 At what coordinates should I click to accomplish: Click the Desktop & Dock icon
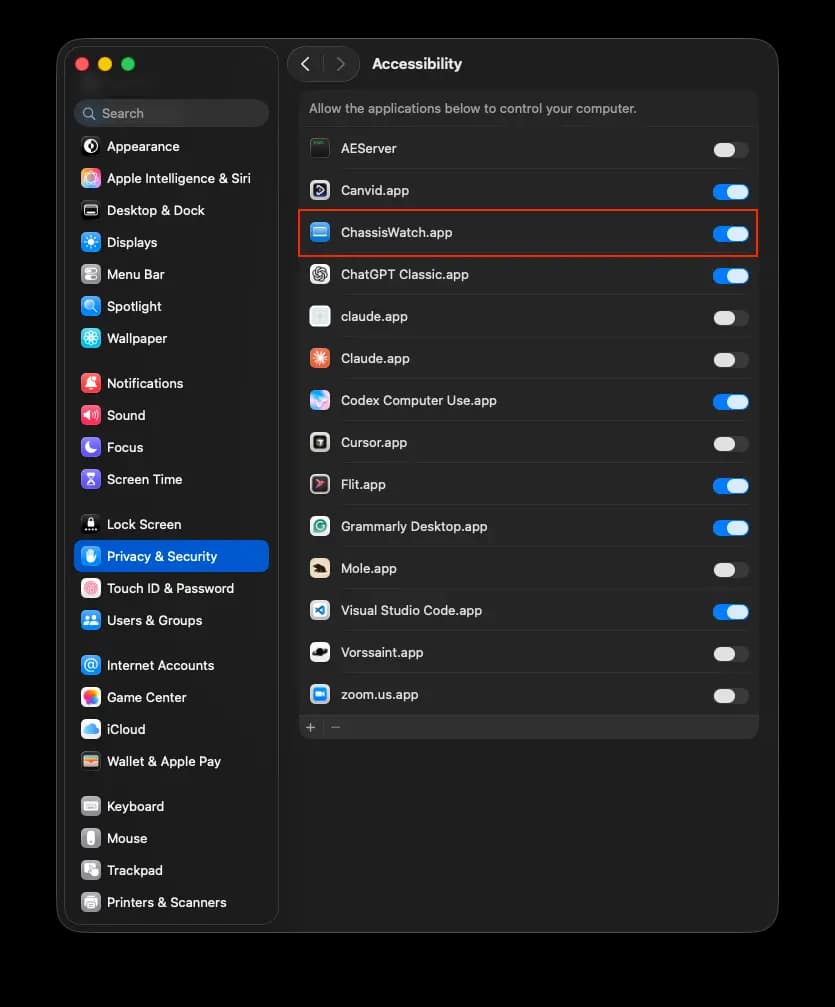tap(91, 210)
